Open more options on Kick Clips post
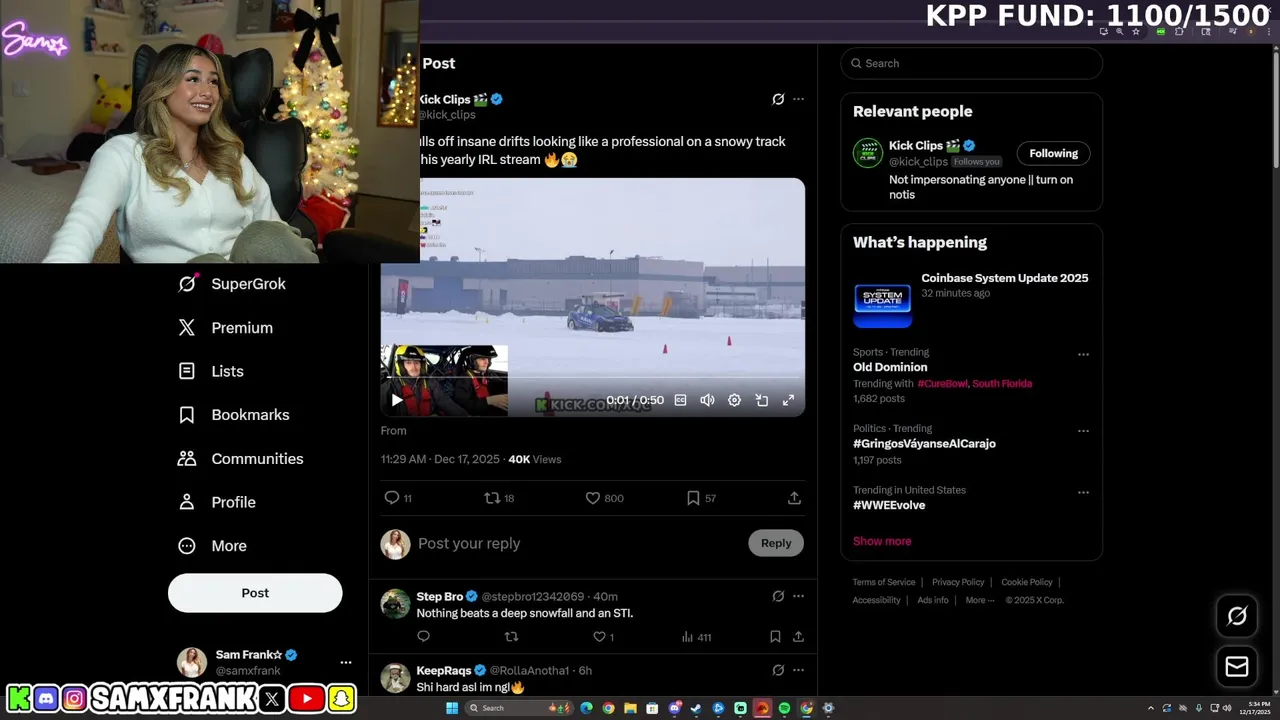 798,99
